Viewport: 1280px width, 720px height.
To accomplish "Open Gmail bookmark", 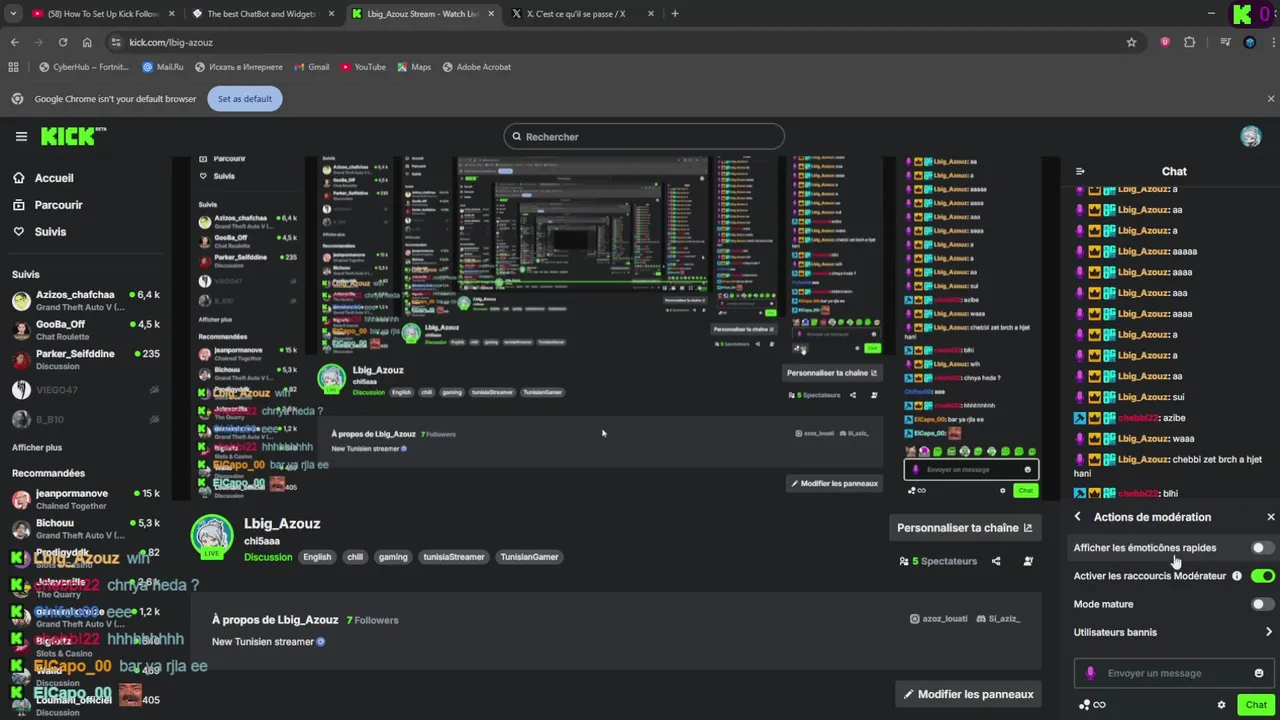I will pyautogui.click(x=312, y=67).
